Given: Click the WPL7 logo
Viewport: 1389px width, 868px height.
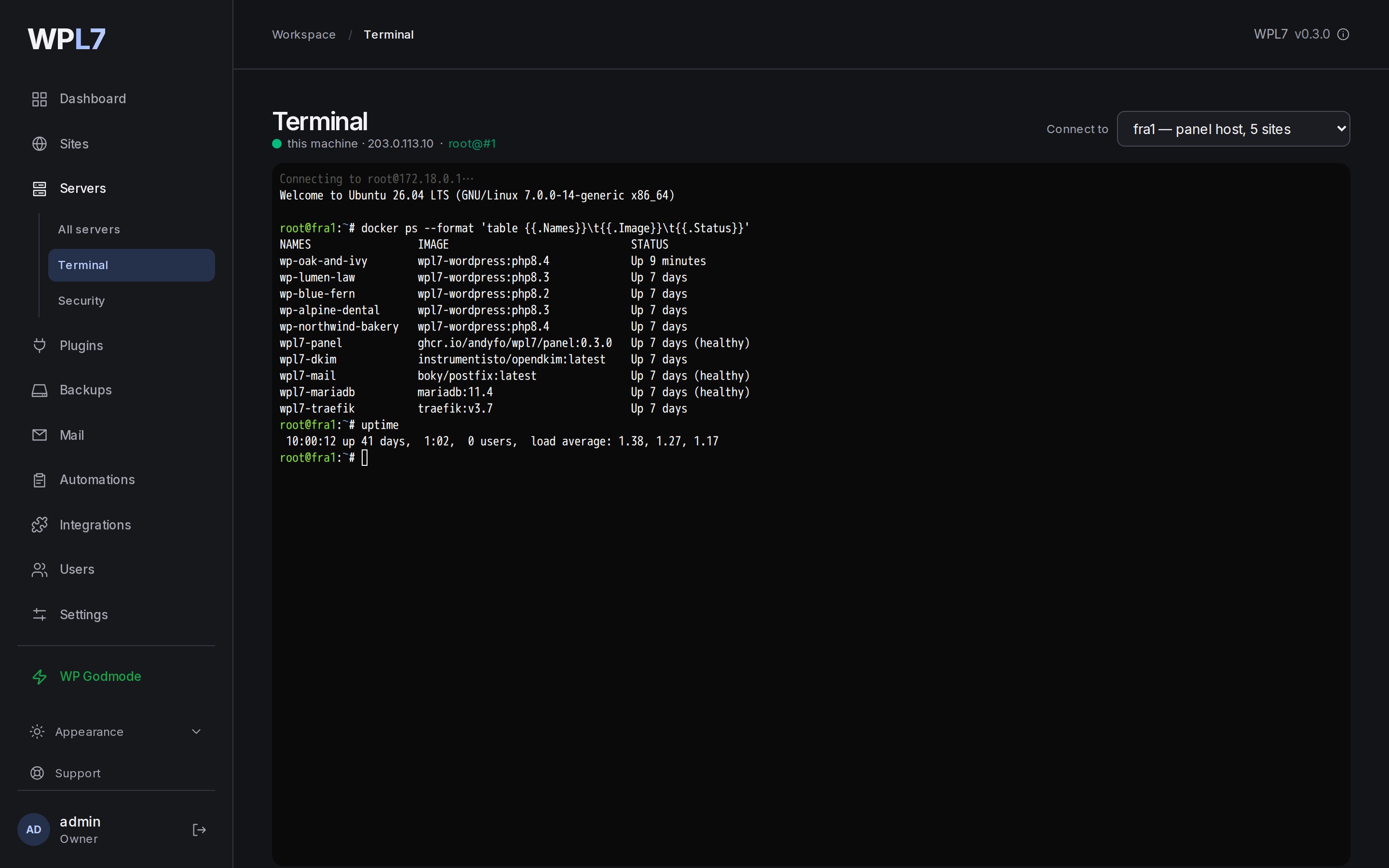Looking at the screenshot, I should click(67, 39).
